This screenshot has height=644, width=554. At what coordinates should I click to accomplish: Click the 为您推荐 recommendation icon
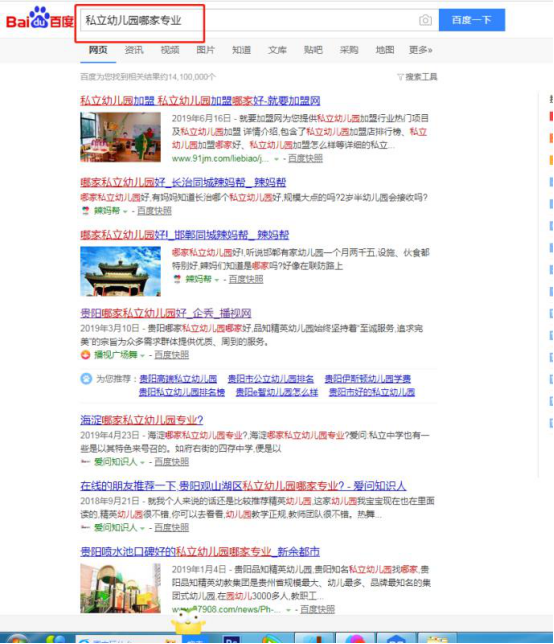(86, 379)
